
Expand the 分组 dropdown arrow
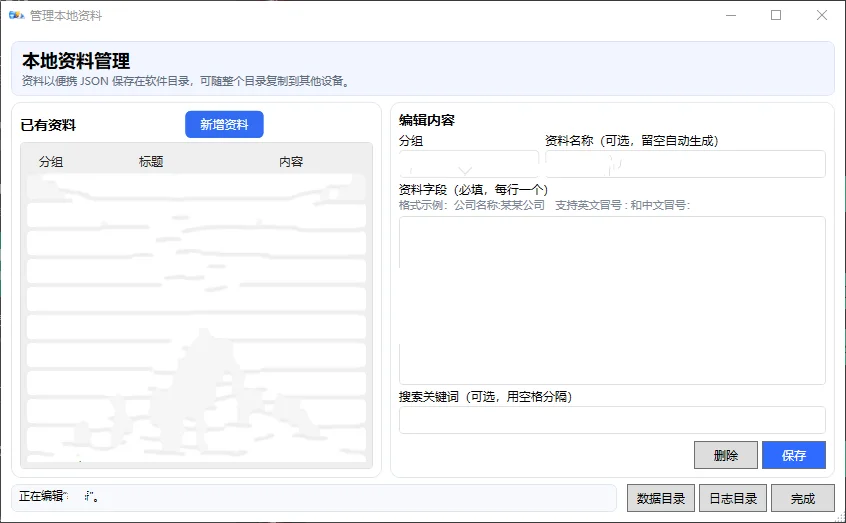coord(465,171)
